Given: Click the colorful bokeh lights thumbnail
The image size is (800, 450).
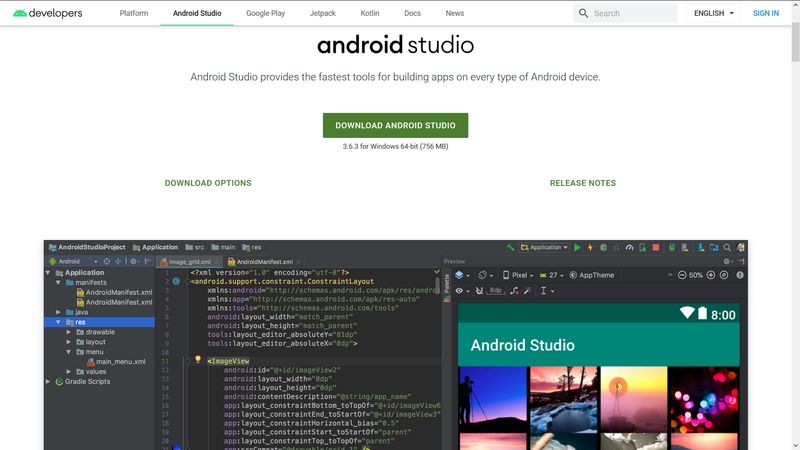Looking at the screenshot, I should [x=704, y=399].
